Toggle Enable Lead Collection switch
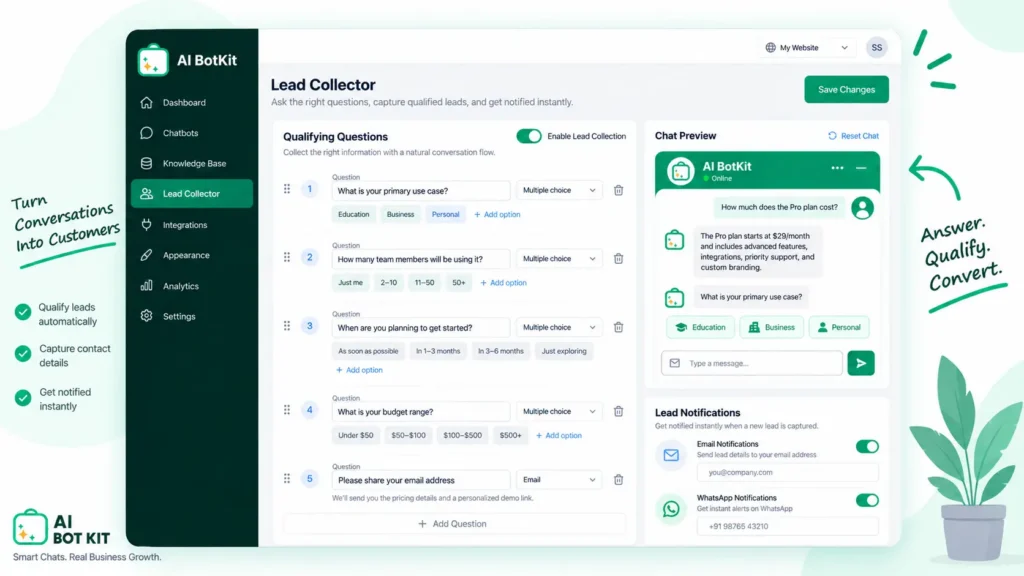The height and width of the screenshot is (576, 1024). click(528, 136)
